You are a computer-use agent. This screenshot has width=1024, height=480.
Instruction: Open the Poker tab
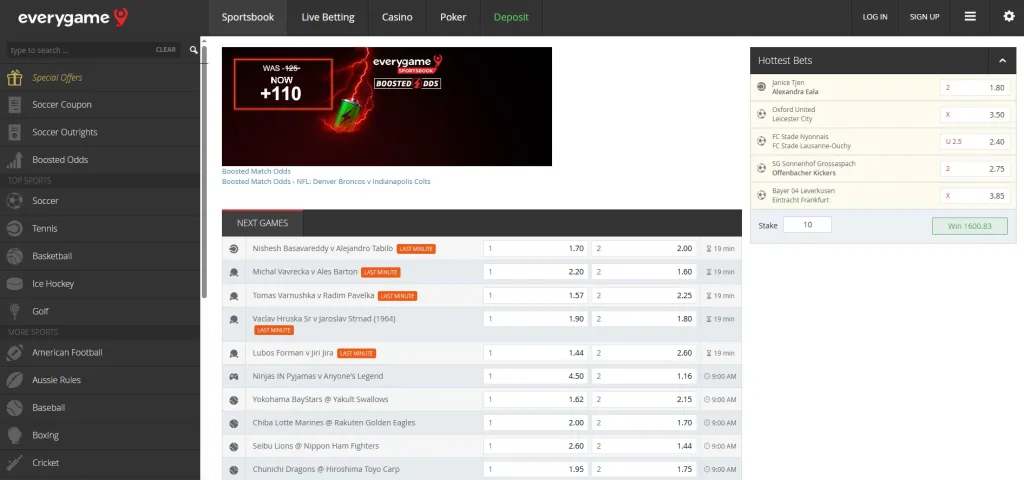click(x=453, y=18)
